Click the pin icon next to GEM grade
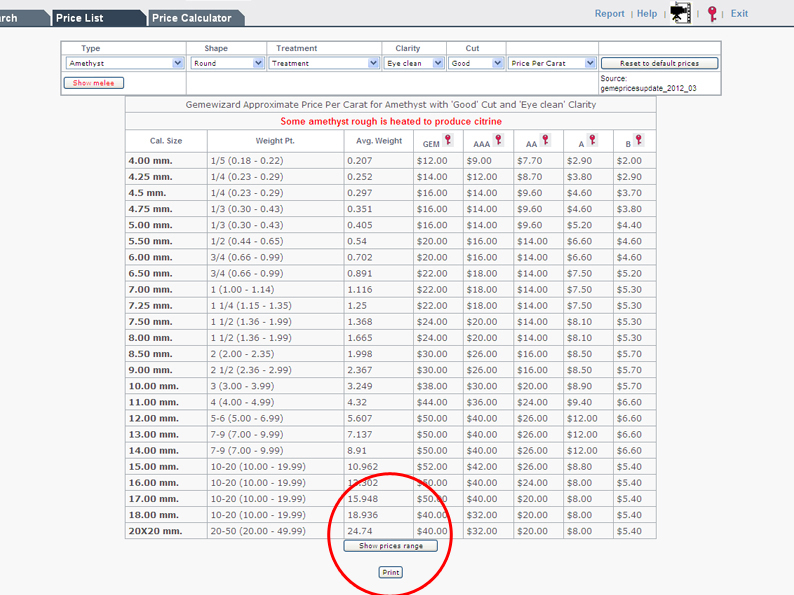The image size is (794, 595). (447, 141)
